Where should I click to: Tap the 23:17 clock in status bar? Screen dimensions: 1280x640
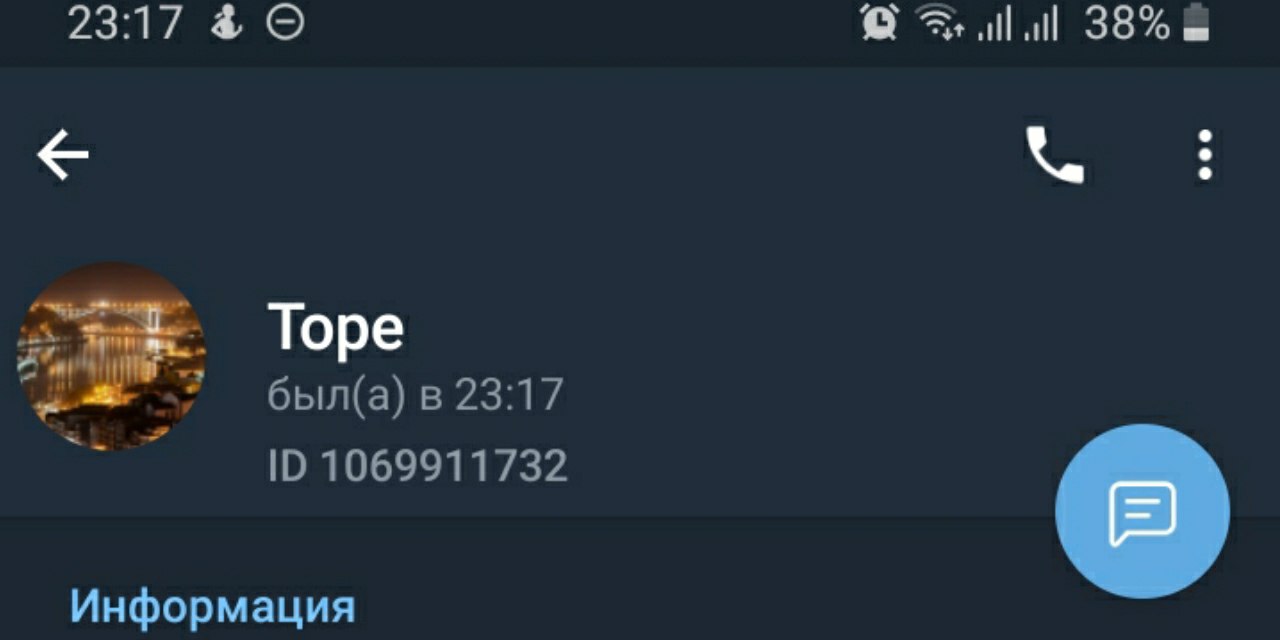coord(125,23)
